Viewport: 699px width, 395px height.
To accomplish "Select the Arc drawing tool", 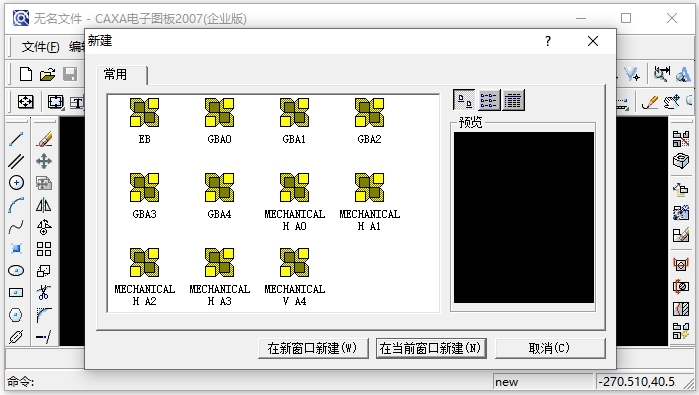I will 16,205.
